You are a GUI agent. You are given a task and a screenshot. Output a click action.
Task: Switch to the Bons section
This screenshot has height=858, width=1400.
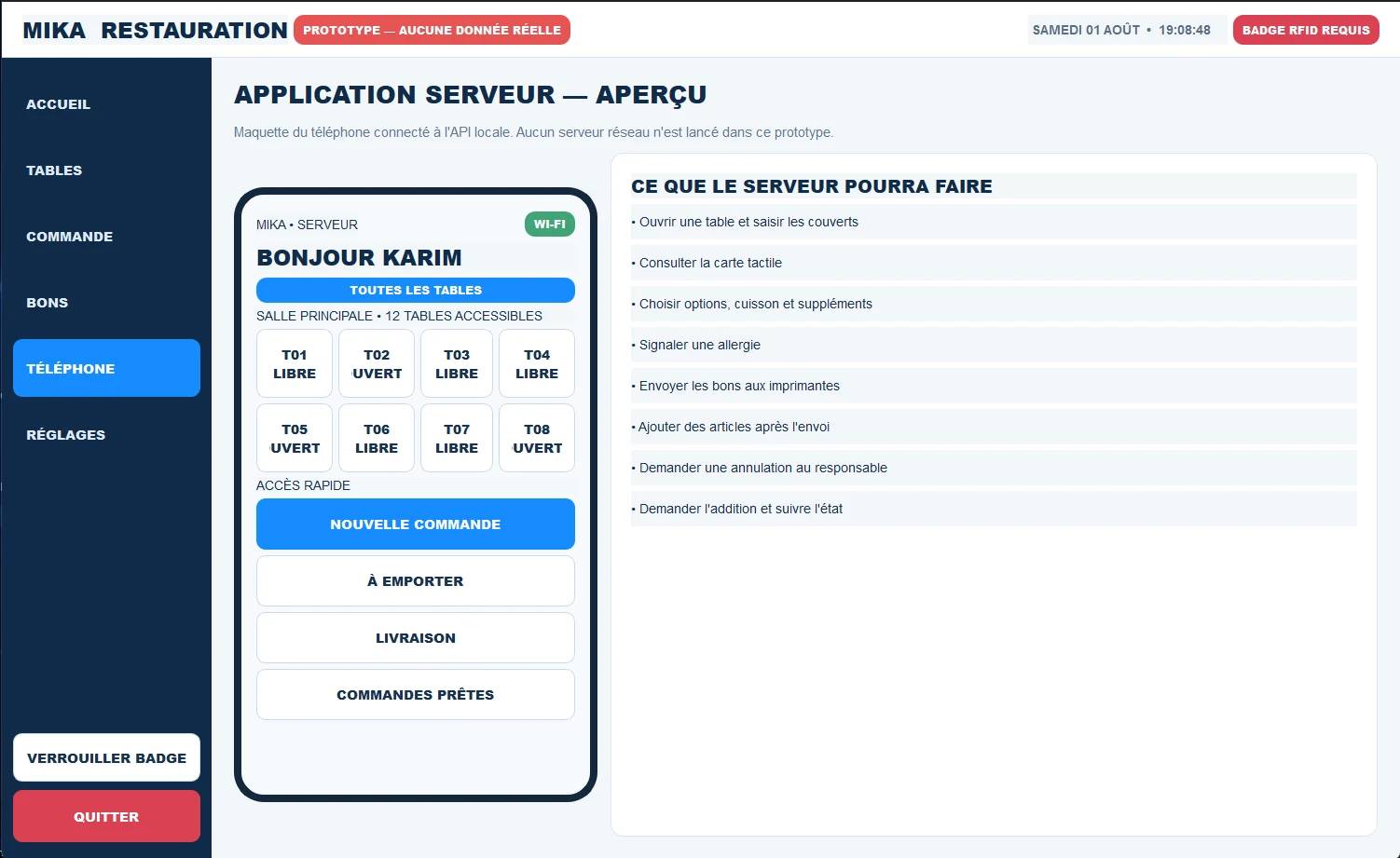[106, 303]
